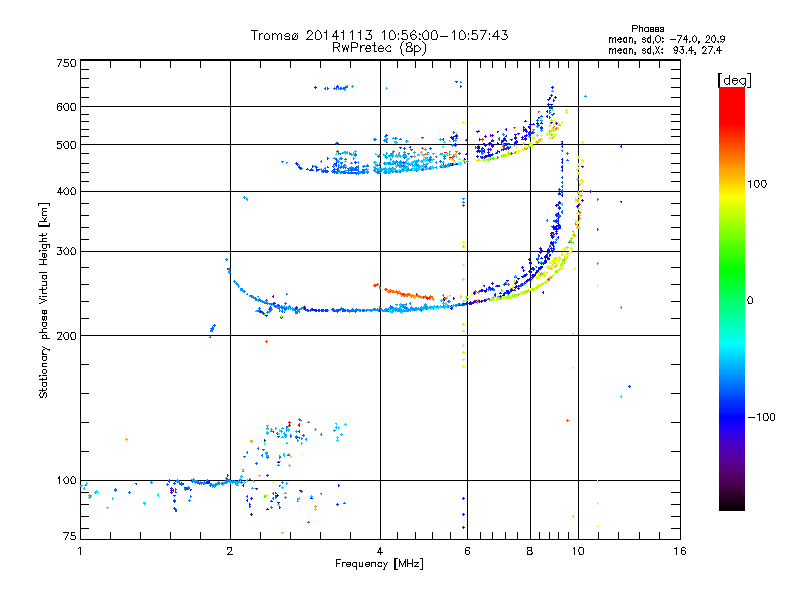This screenshot has width=800, height=600.
Task: Click the x-axis tick label '1'
Action: tap(80, 551)
